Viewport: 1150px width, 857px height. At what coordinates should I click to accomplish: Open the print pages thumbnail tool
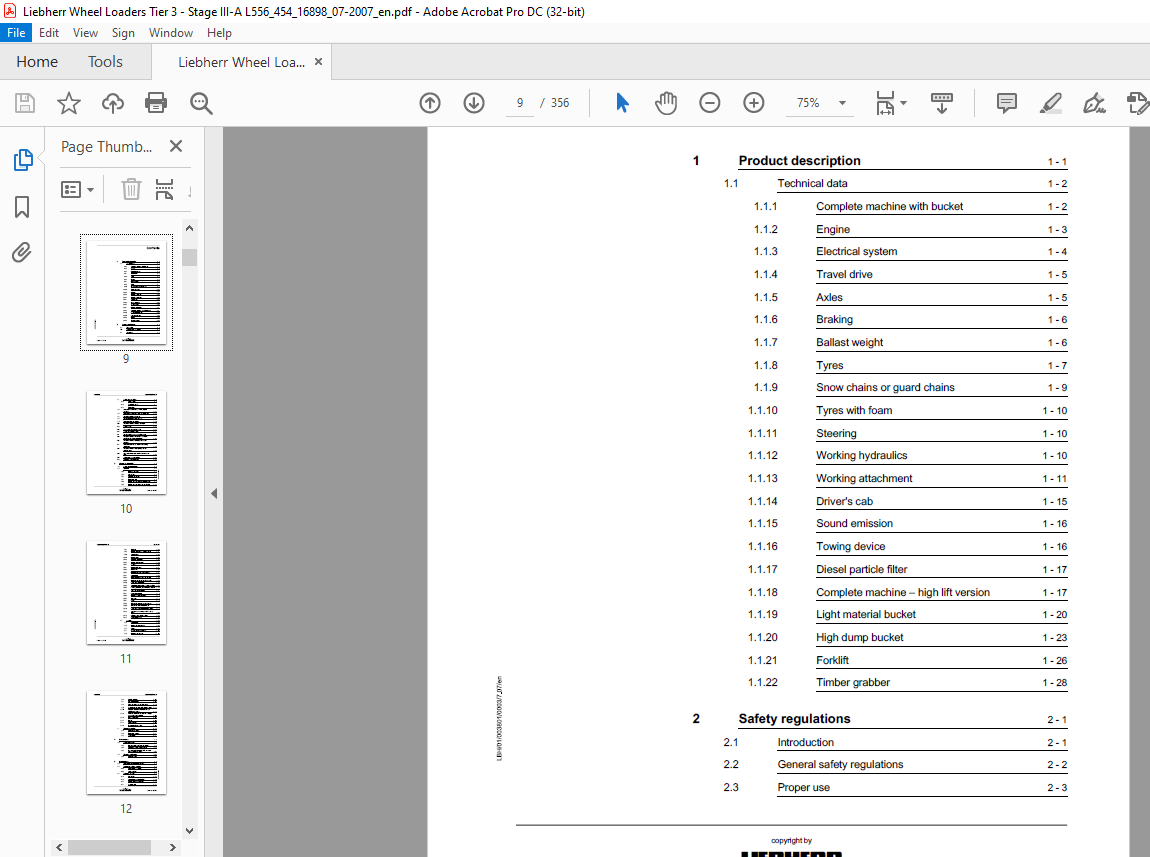pos(164,190)
